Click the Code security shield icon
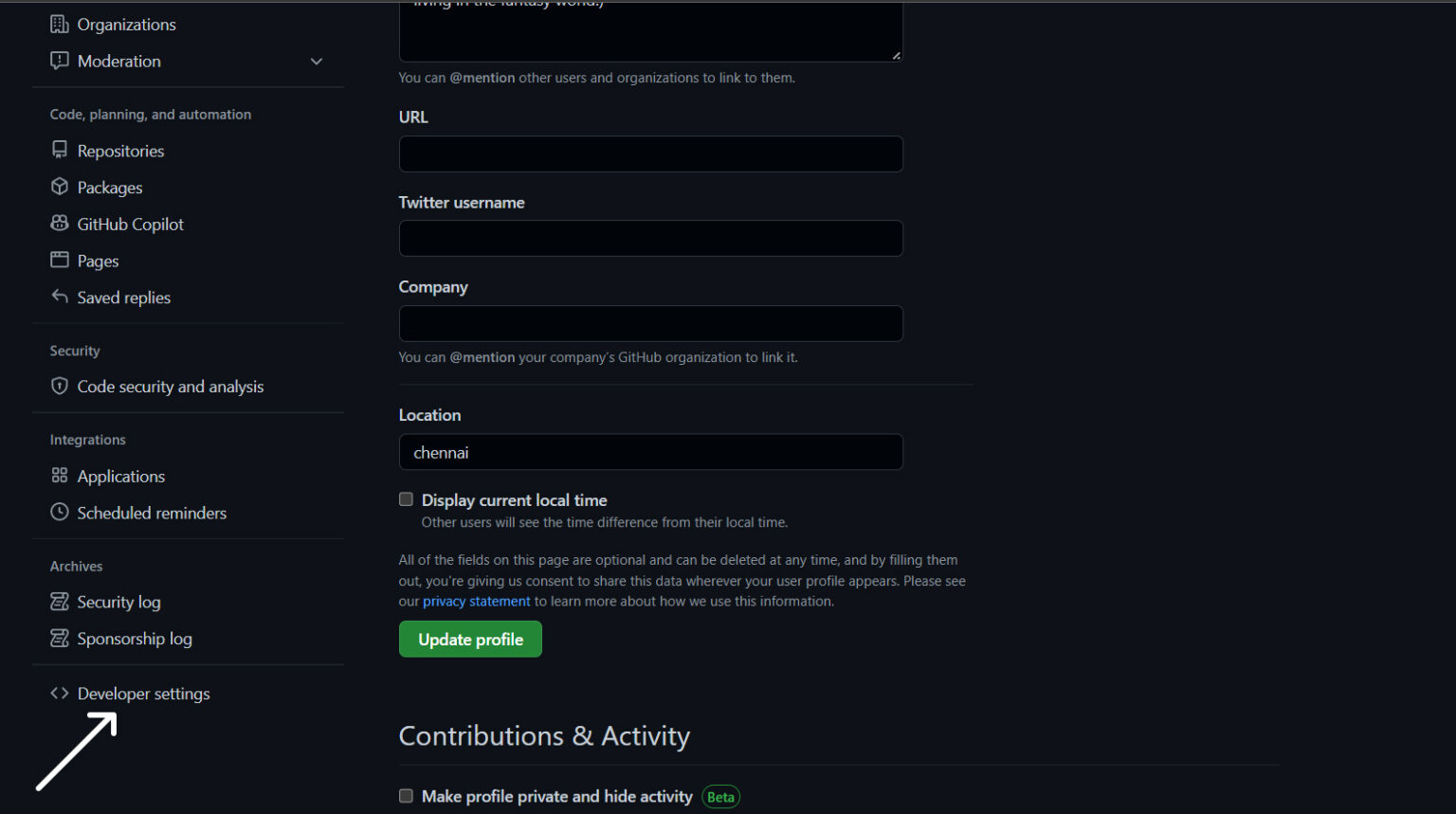This screenshot has height=814, width=1456. click(60, 387)
